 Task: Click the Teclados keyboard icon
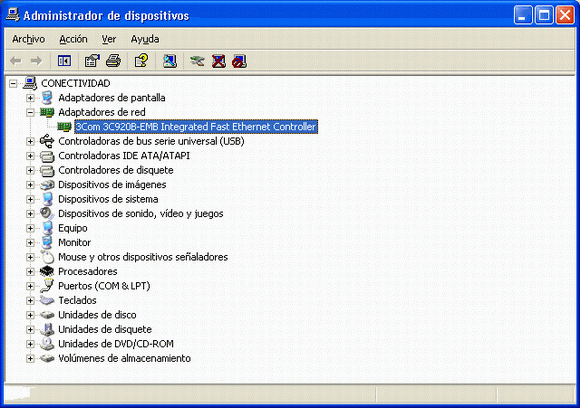47,300
